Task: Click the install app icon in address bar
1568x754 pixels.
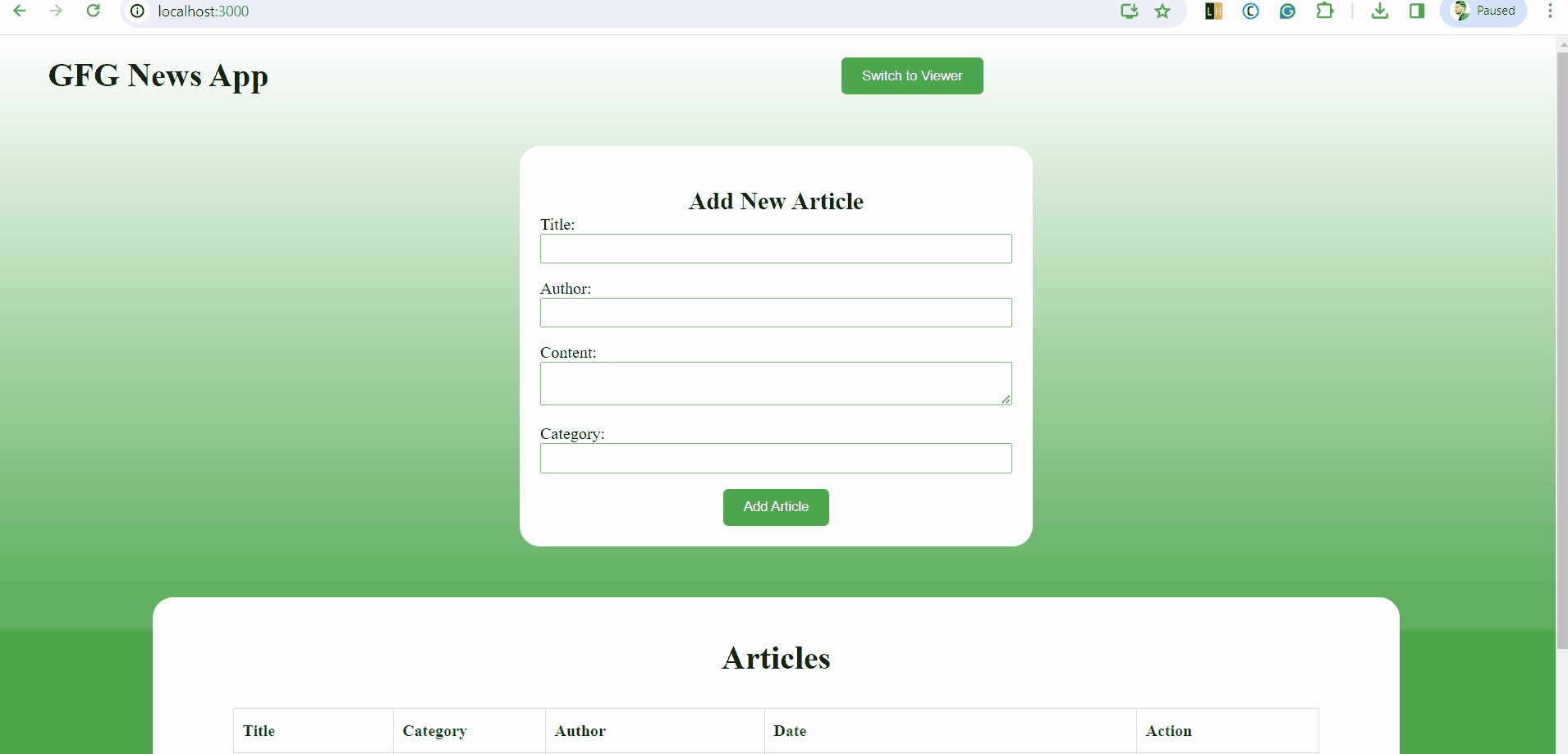Action: pyautogui.click(x=1130, y=11)
